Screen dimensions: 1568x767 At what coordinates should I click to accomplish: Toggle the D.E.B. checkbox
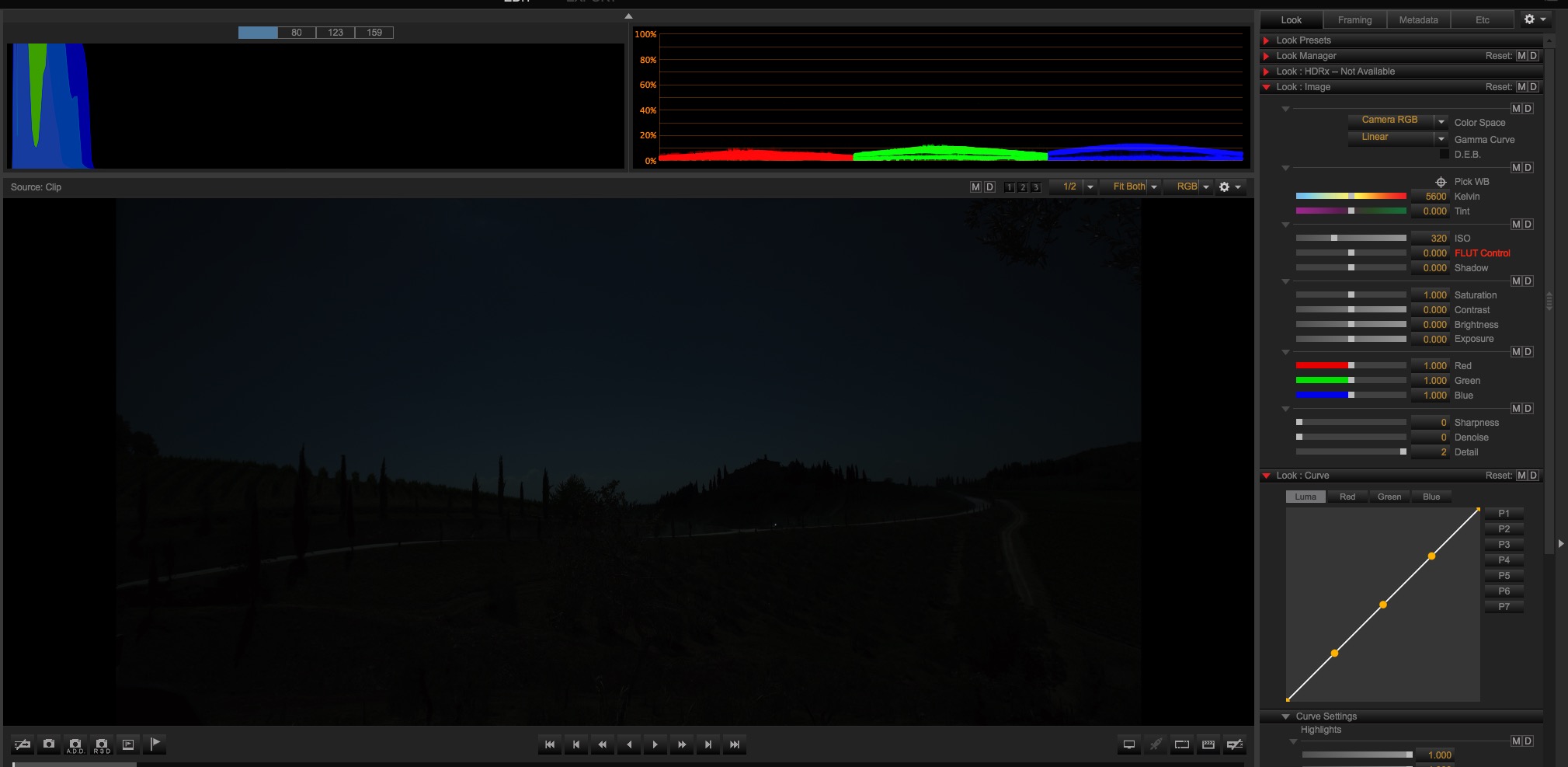point(1445,154)
